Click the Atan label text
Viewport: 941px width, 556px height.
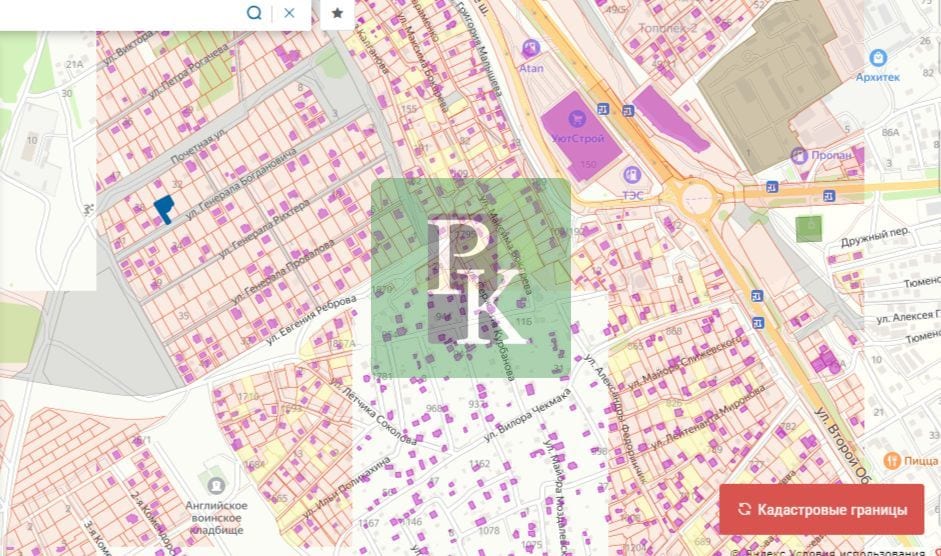pos(531,68)
